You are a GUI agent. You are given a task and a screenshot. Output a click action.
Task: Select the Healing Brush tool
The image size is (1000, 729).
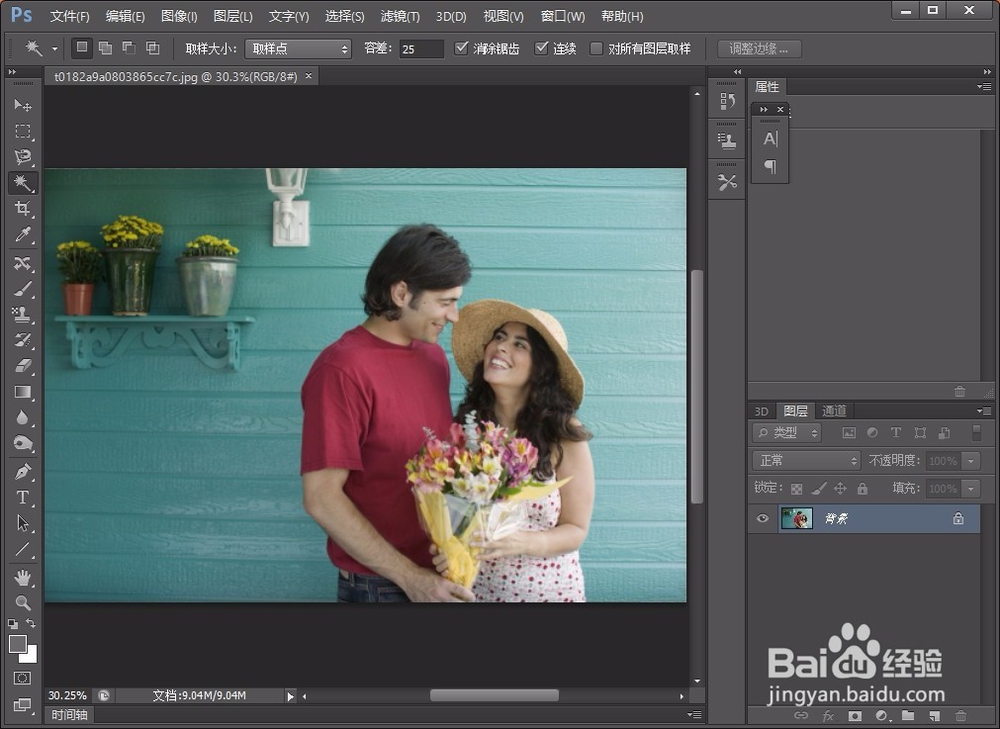click(x=23, y=263)
